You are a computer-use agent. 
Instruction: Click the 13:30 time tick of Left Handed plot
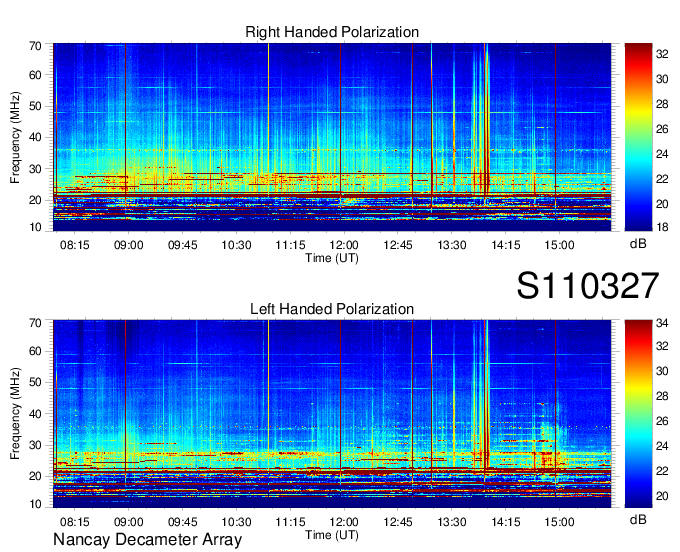[451, 522]
